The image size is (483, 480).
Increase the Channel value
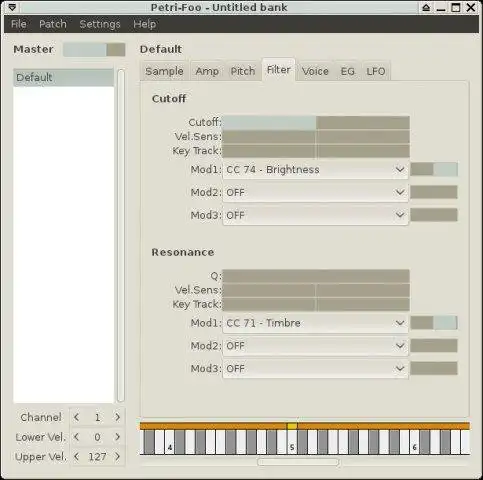117,417
